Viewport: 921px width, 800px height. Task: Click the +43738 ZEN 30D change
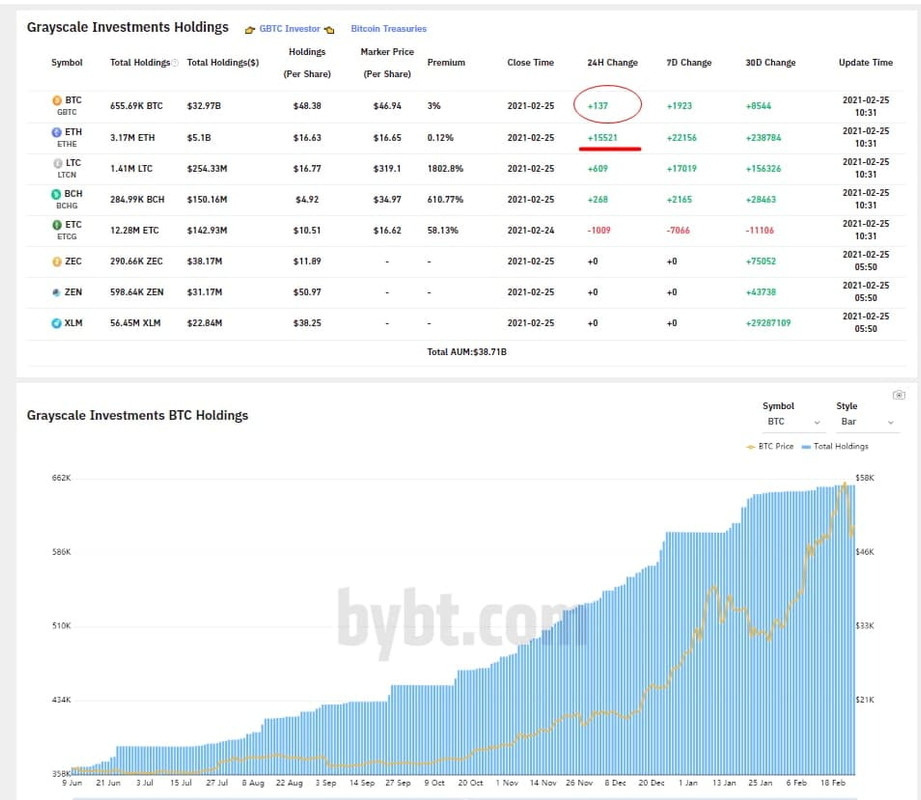pyautogui.click(x=760, y=292)
